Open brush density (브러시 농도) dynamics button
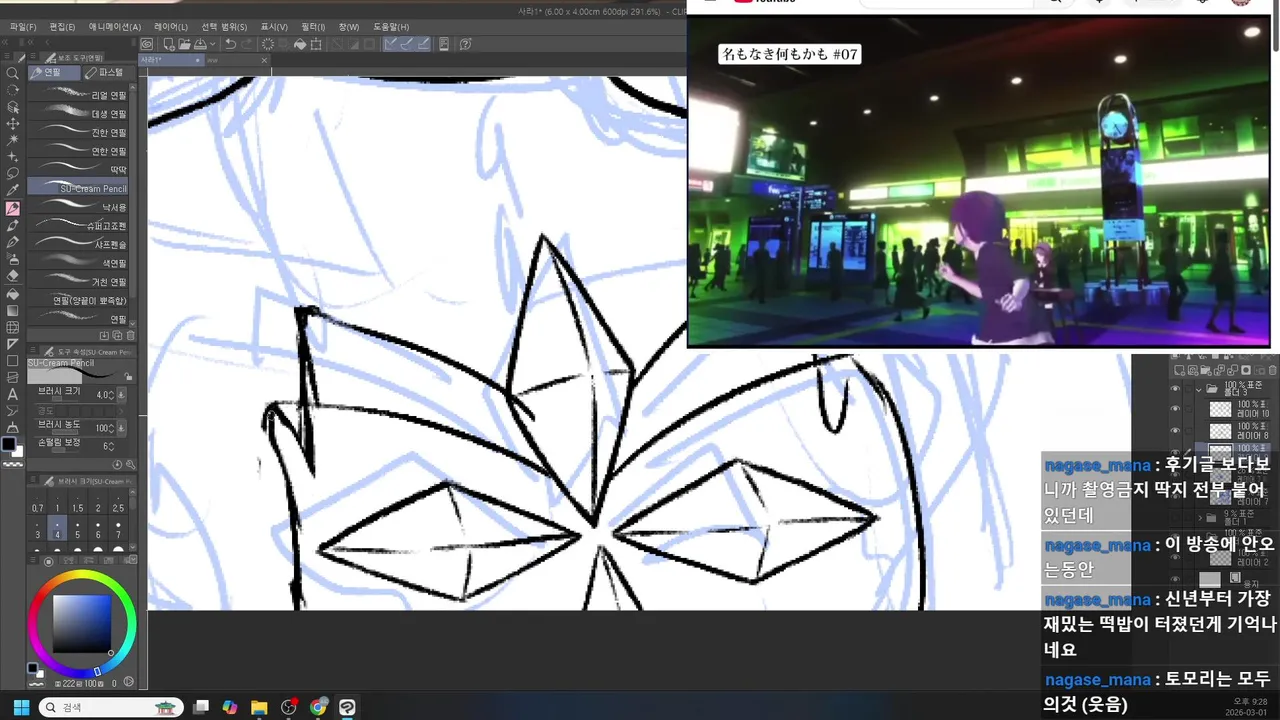 (121, 428)
